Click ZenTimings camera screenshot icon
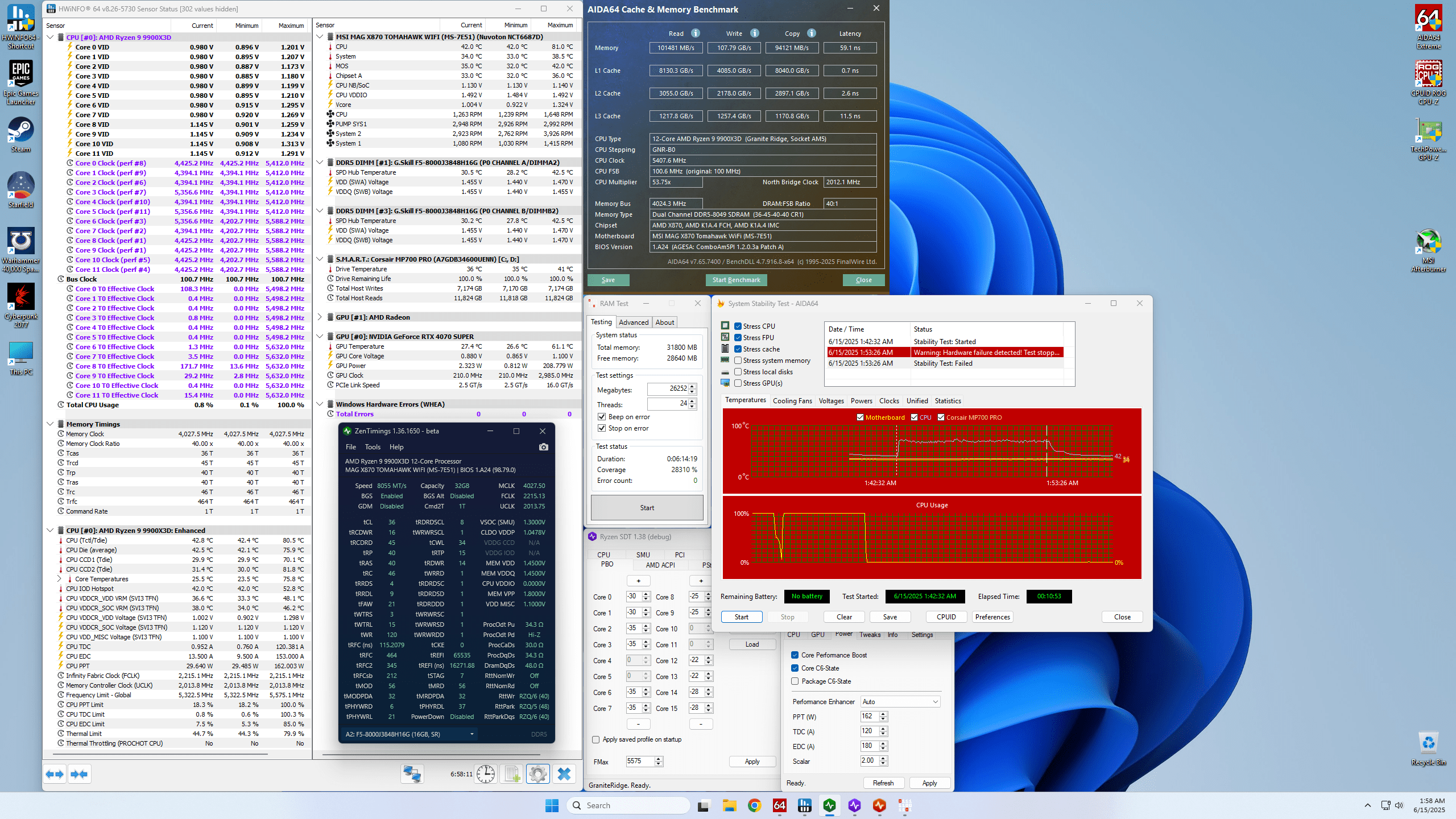 [543, 447]
